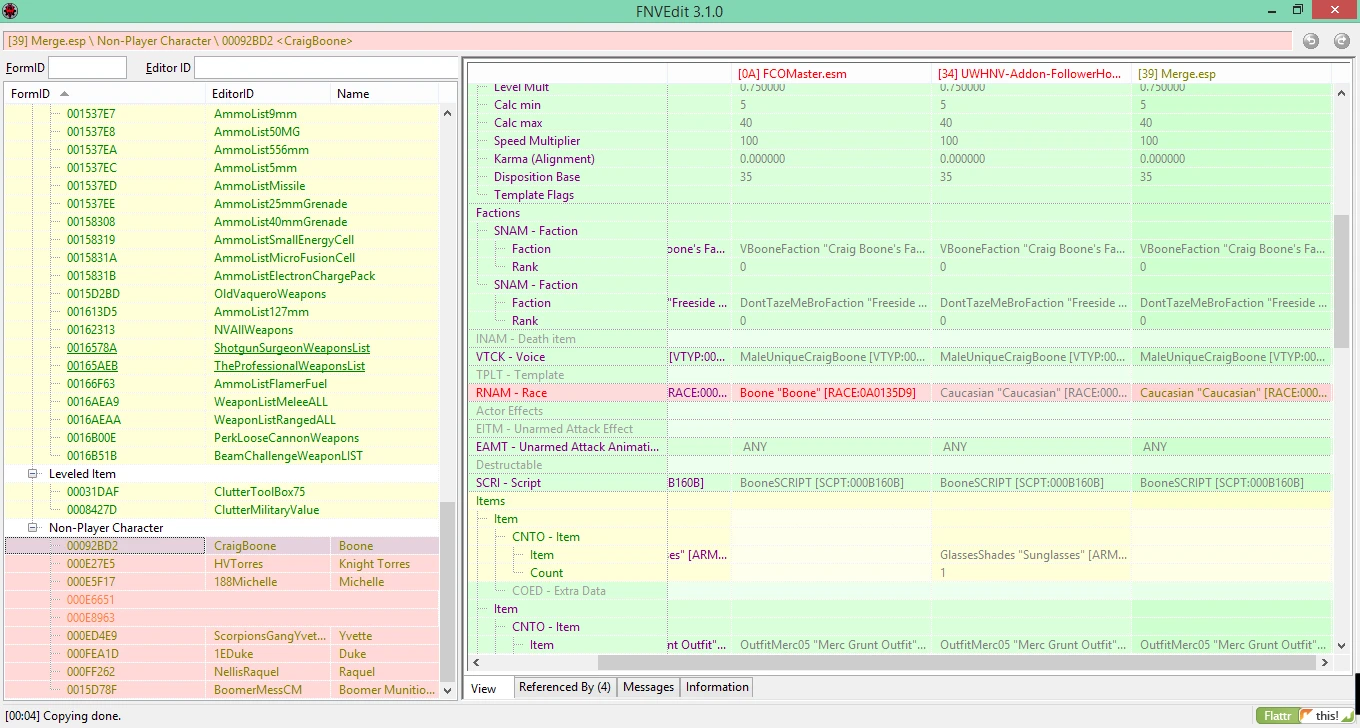Sort by the FormID column header

[105, 94]
